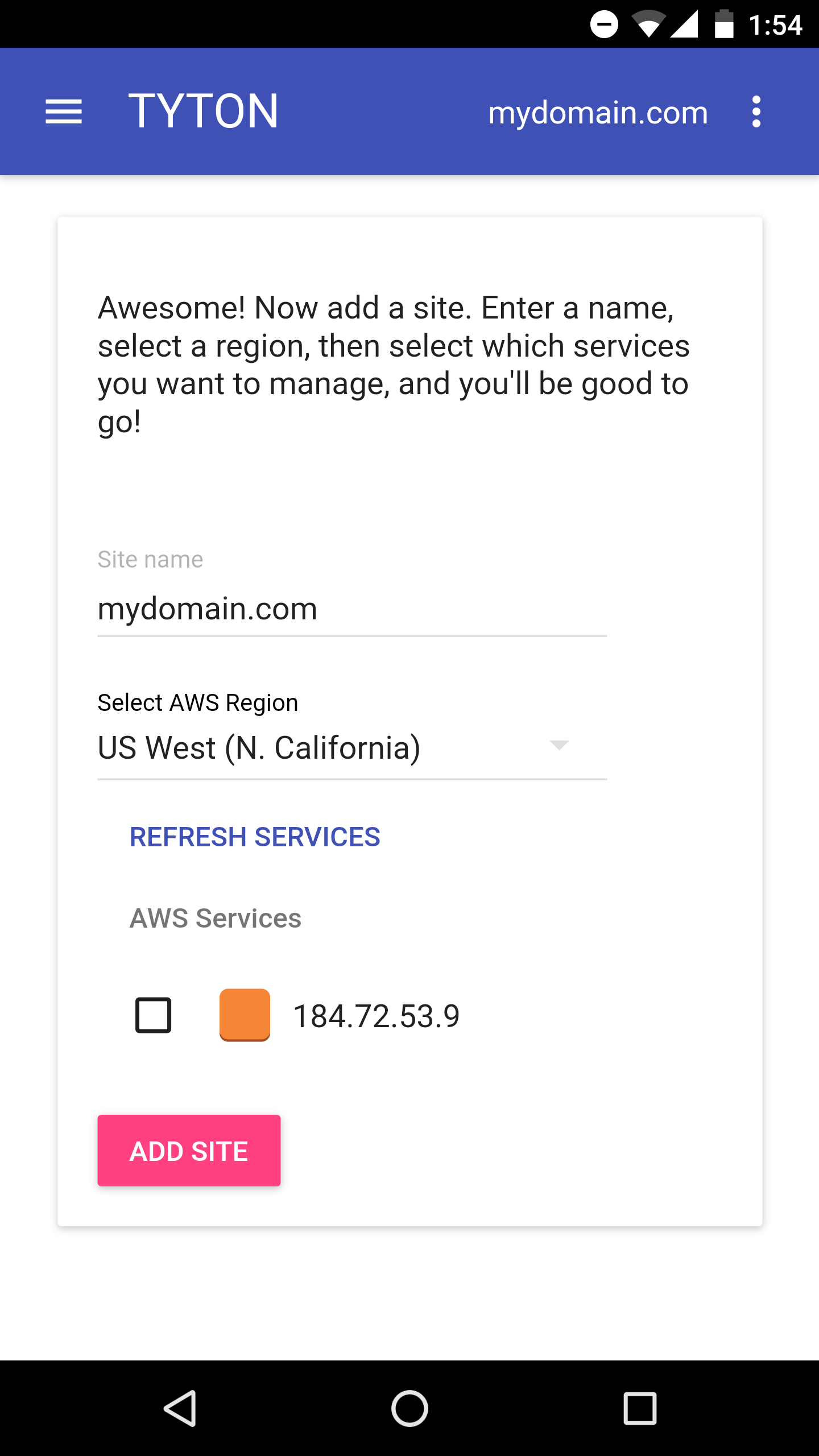Tap the TYTON app title
The image size is (819, 1456).
(x=204, y=111)
